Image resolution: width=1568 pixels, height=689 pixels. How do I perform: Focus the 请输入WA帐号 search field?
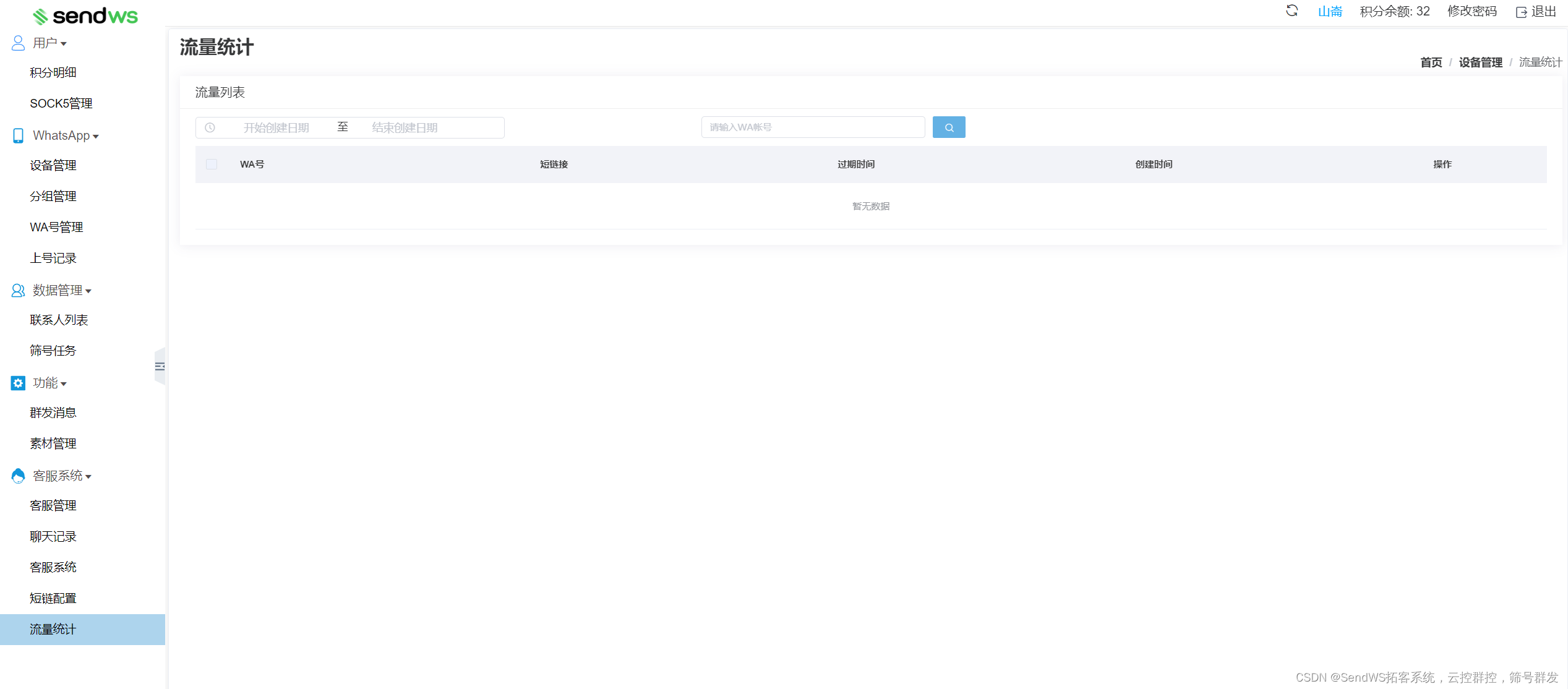[x=812, y=127]
